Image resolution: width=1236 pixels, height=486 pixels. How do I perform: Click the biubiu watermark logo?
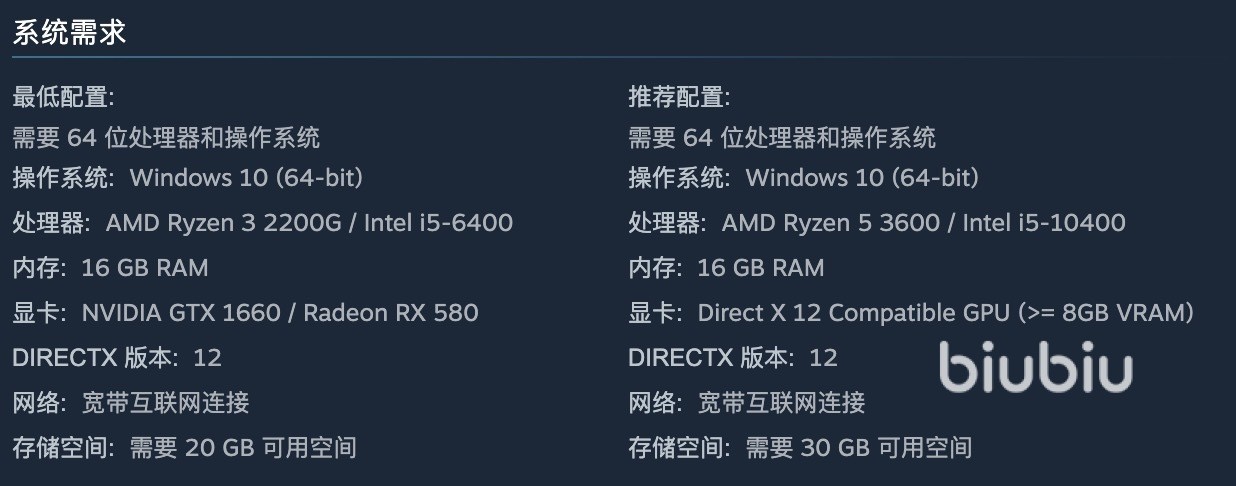click(1035, 368)
